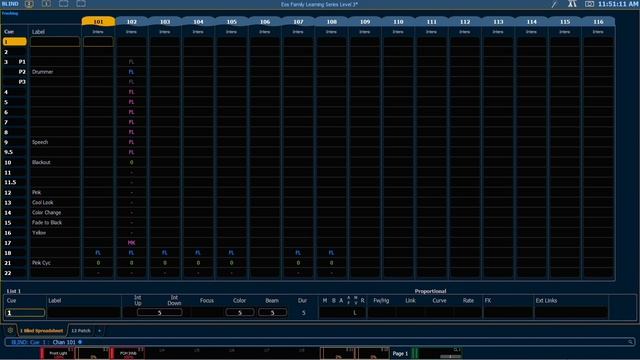Select cue 10 Blackout label
The height and width of the screenshot is (360, 640).
click(x=41, y=162)
